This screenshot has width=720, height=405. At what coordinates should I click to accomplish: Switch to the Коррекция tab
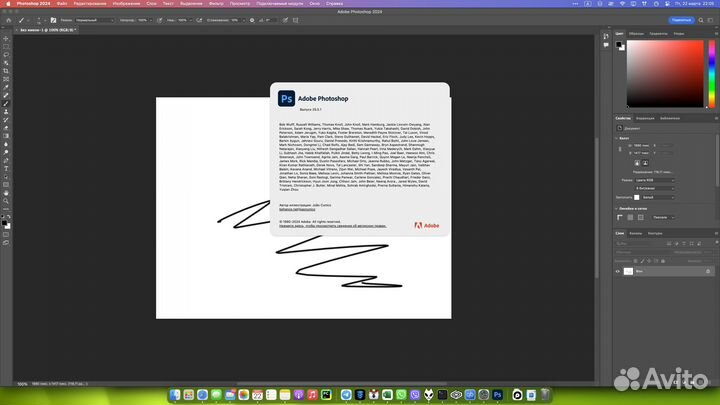click(x=645, y=118)
